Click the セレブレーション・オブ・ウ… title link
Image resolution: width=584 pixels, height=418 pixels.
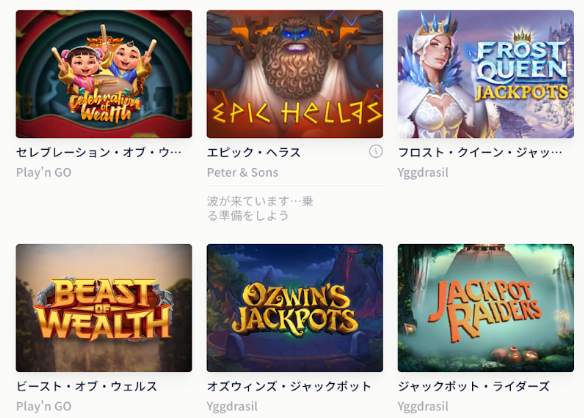pyautogui.click(x=99, y=152)
